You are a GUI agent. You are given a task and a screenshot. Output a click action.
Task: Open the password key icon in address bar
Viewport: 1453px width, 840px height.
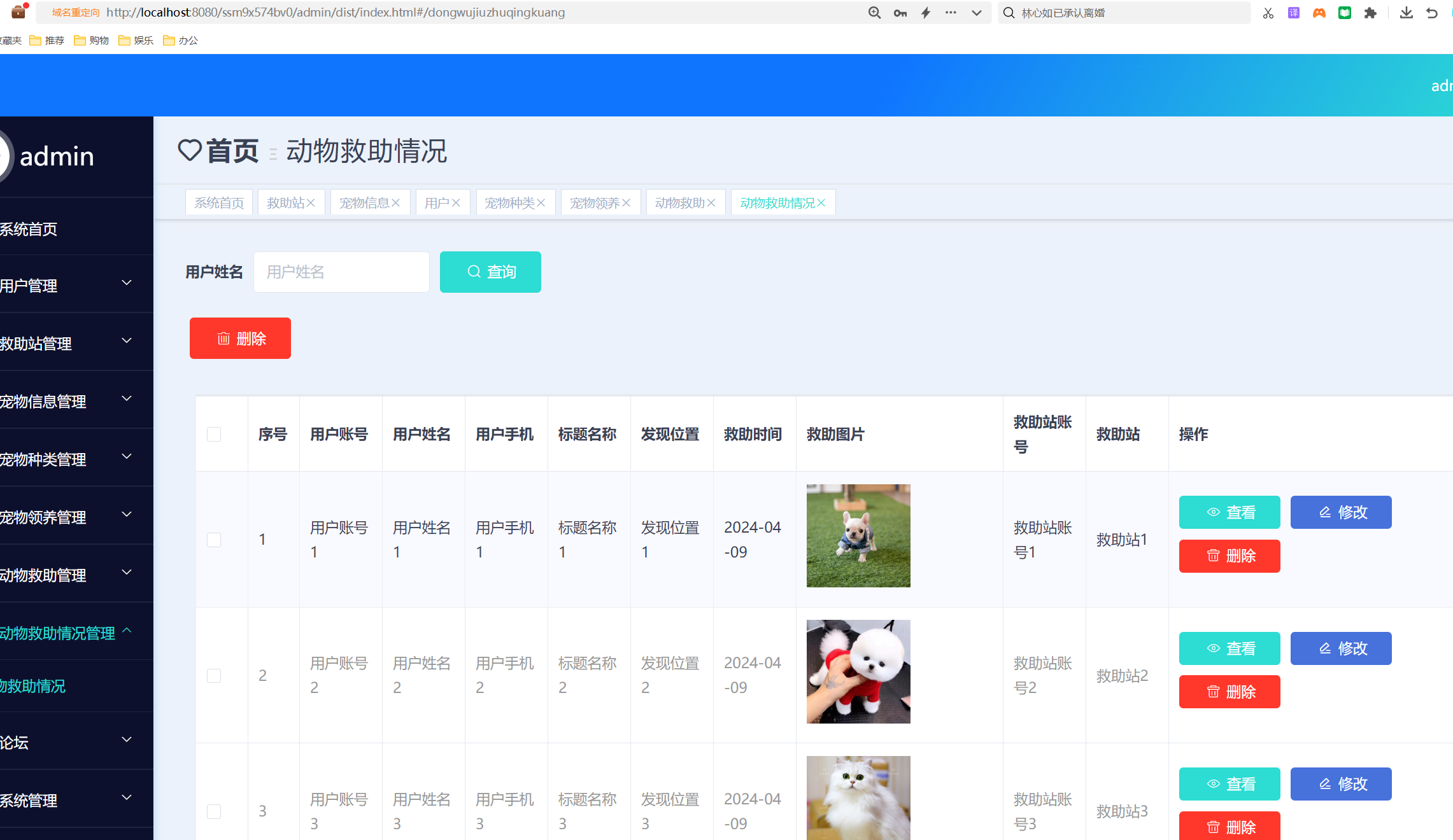click(900, 12)
